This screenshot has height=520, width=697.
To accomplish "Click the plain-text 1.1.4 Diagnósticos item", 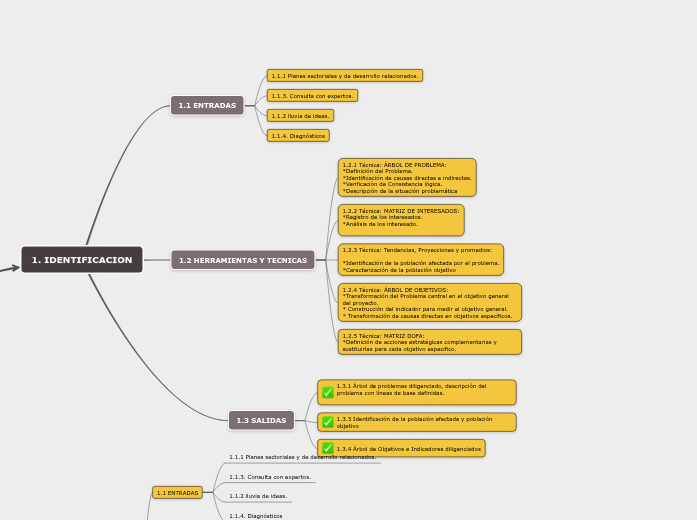I will click(x=256, y=516).
